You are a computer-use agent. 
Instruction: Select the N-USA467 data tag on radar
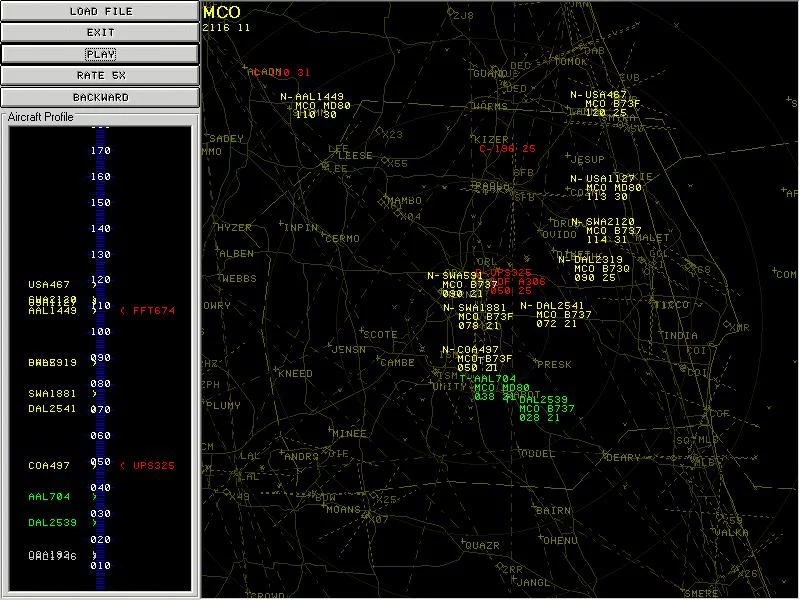click(x=605, y=104)
